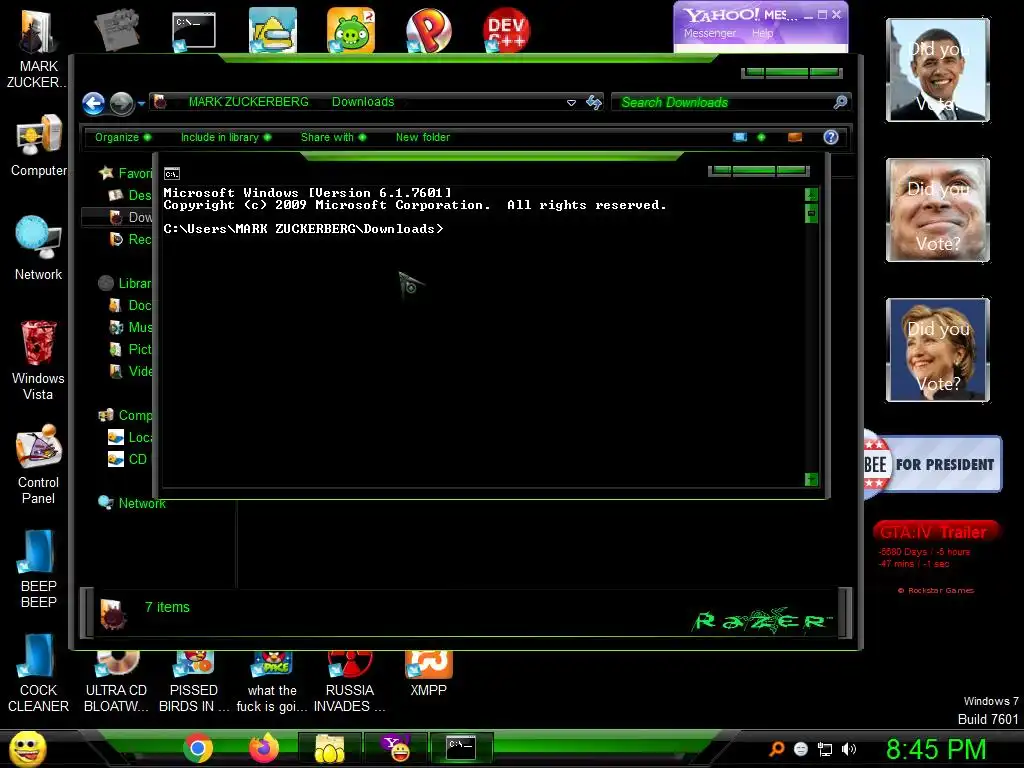Change the view using the views icon
The width and height of the screenshot is (1024, 768).
point(740,137)
